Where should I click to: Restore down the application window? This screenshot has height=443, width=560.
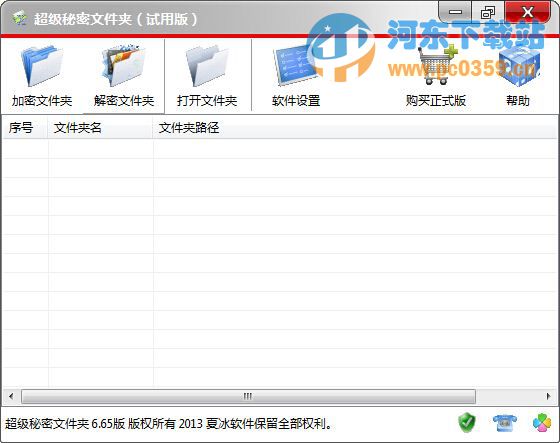click(488, 12)
